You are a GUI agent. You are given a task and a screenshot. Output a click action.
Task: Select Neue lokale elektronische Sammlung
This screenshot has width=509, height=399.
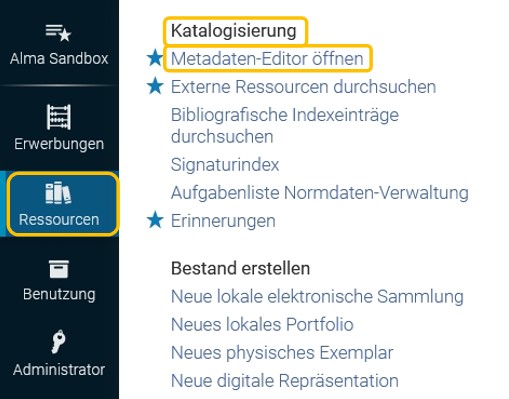point(317,296)
